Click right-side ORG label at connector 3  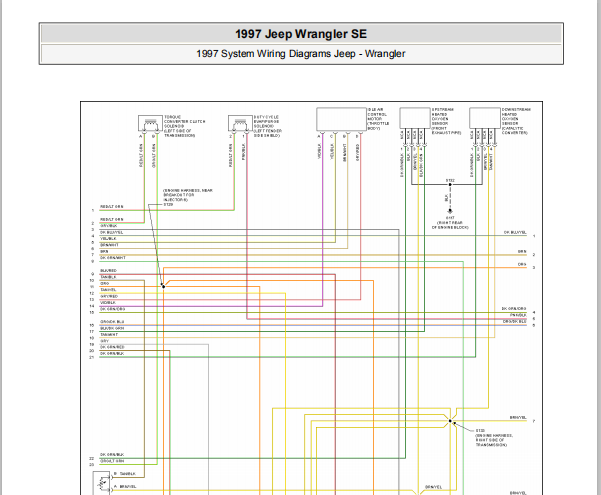522,265
